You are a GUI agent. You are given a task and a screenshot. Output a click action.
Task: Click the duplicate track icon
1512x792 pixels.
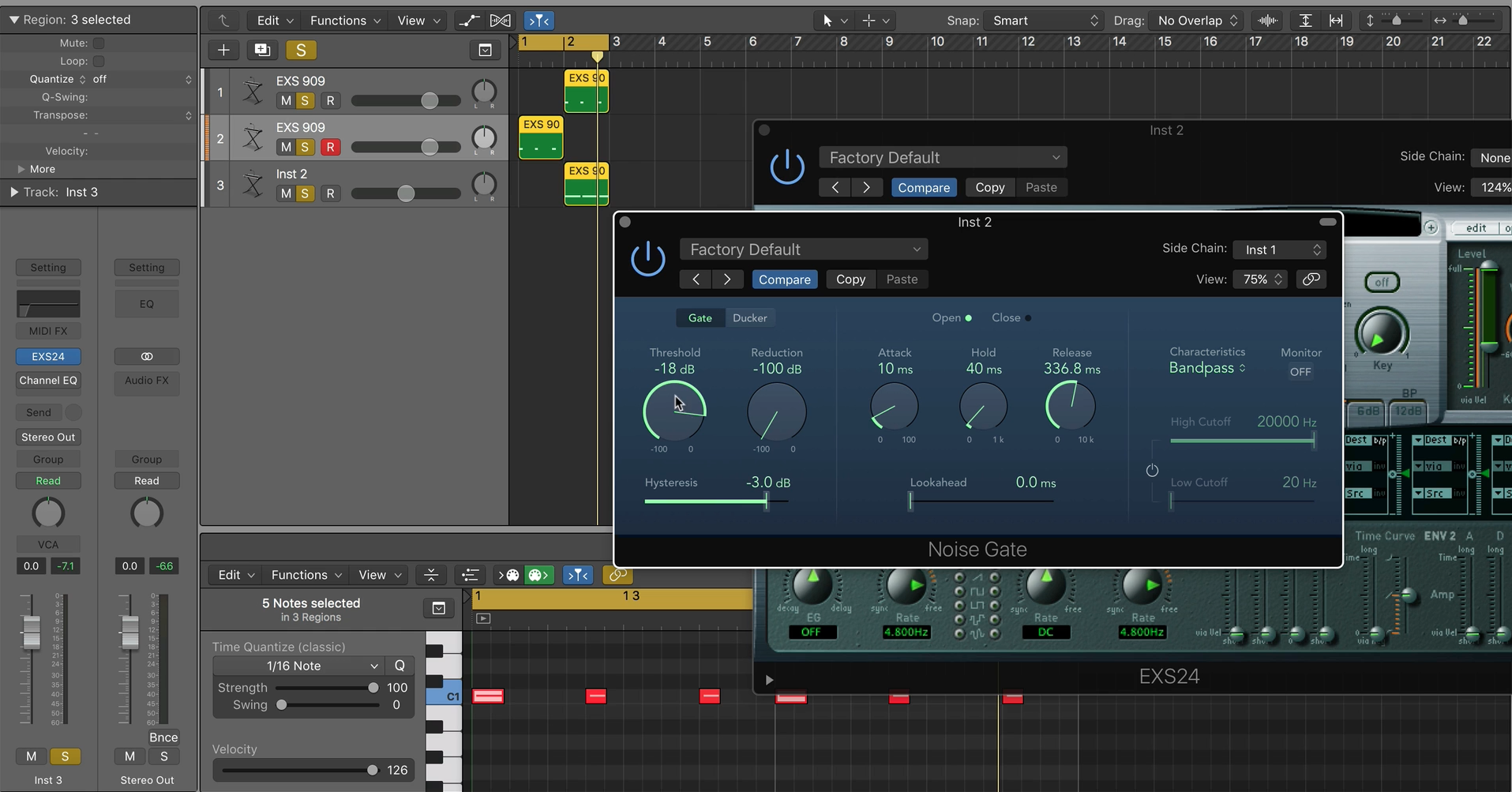(262, 50)
